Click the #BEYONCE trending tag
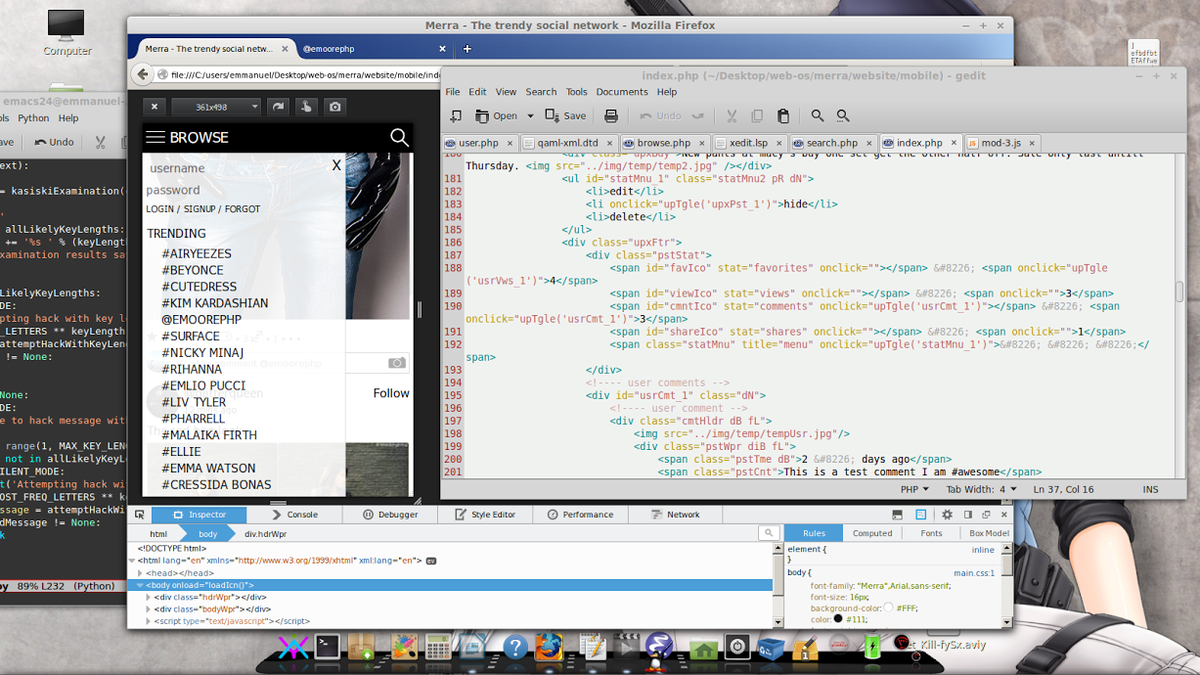Viewport: 1200px width, 675px height. pos(192,270)
